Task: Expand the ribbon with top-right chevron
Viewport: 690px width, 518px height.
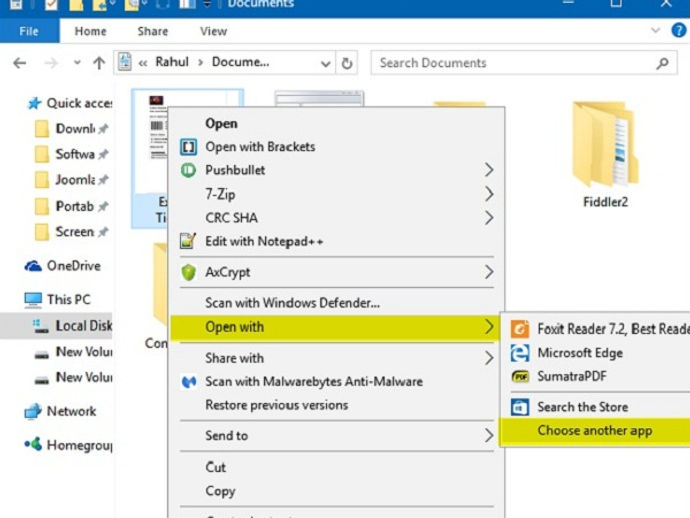Action: pos(656,31)
